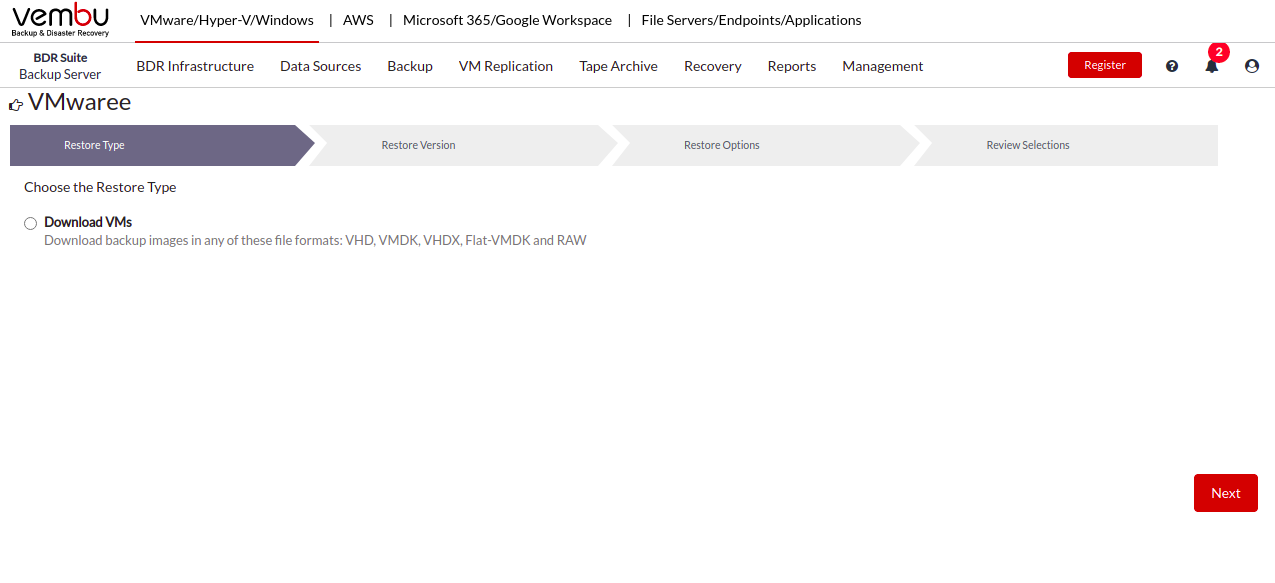Image resolution: width=1275 pixels, height=583 pixels.
Task: Click the pointing hand icon beside VMwaree
Action: pos(16,104)
